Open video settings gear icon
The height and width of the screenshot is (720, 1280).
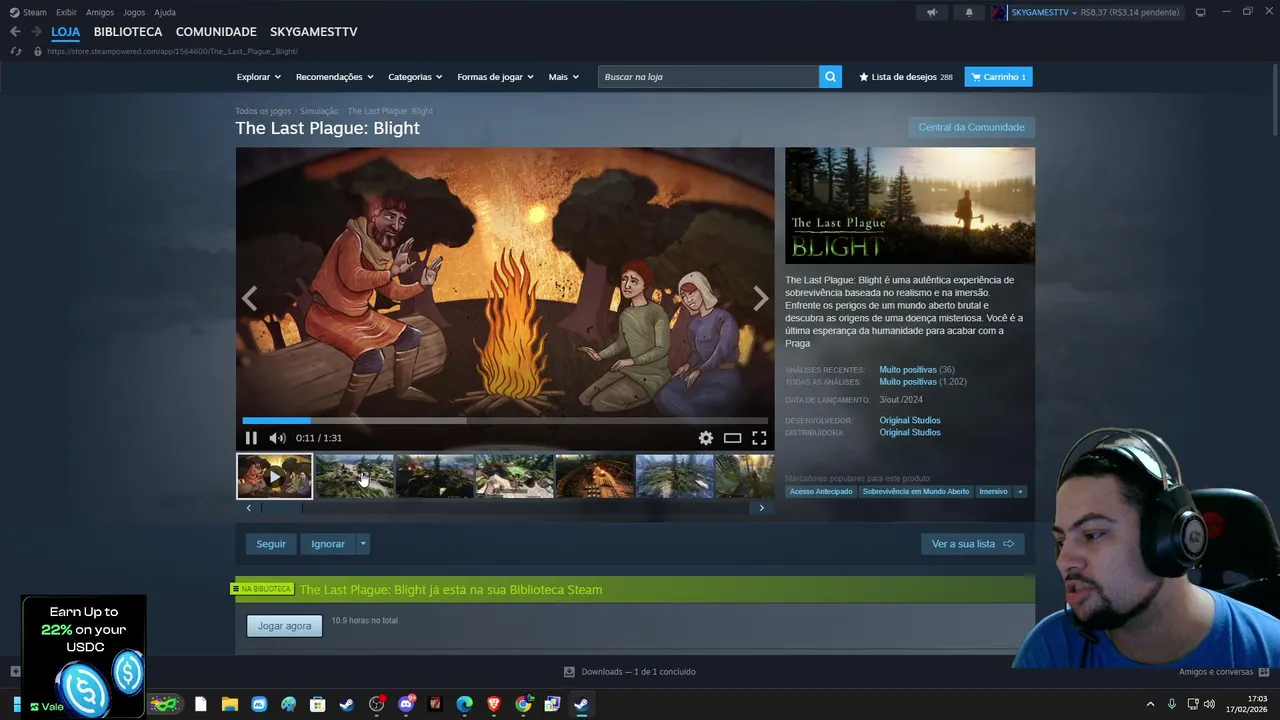pyautogui.click(x=706, y=438)
